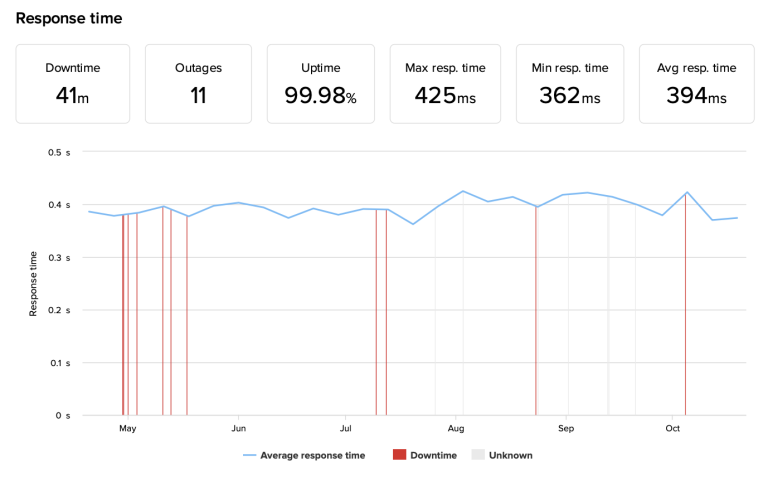Click the Oct label on the x-axis
Screen dimensions: 768x477
pos(672,429)
